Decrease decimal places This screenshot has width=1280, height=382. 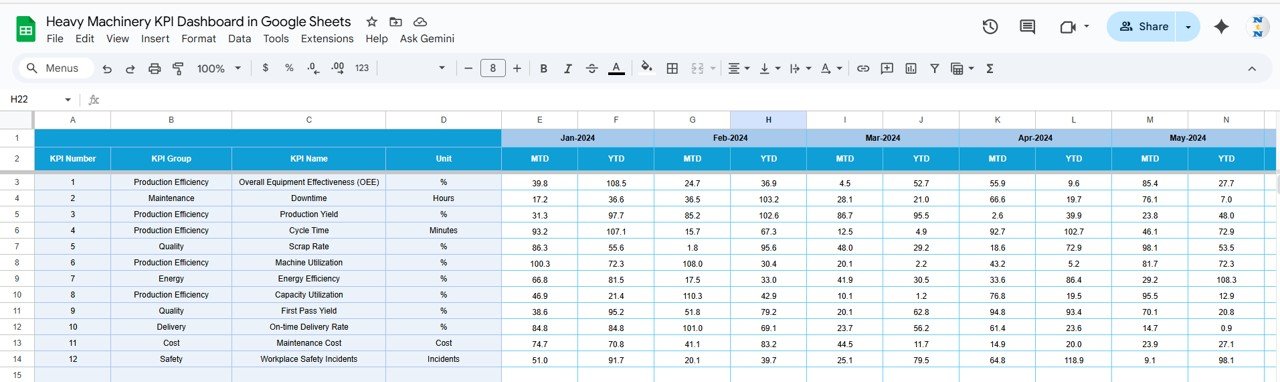[313, 68]
